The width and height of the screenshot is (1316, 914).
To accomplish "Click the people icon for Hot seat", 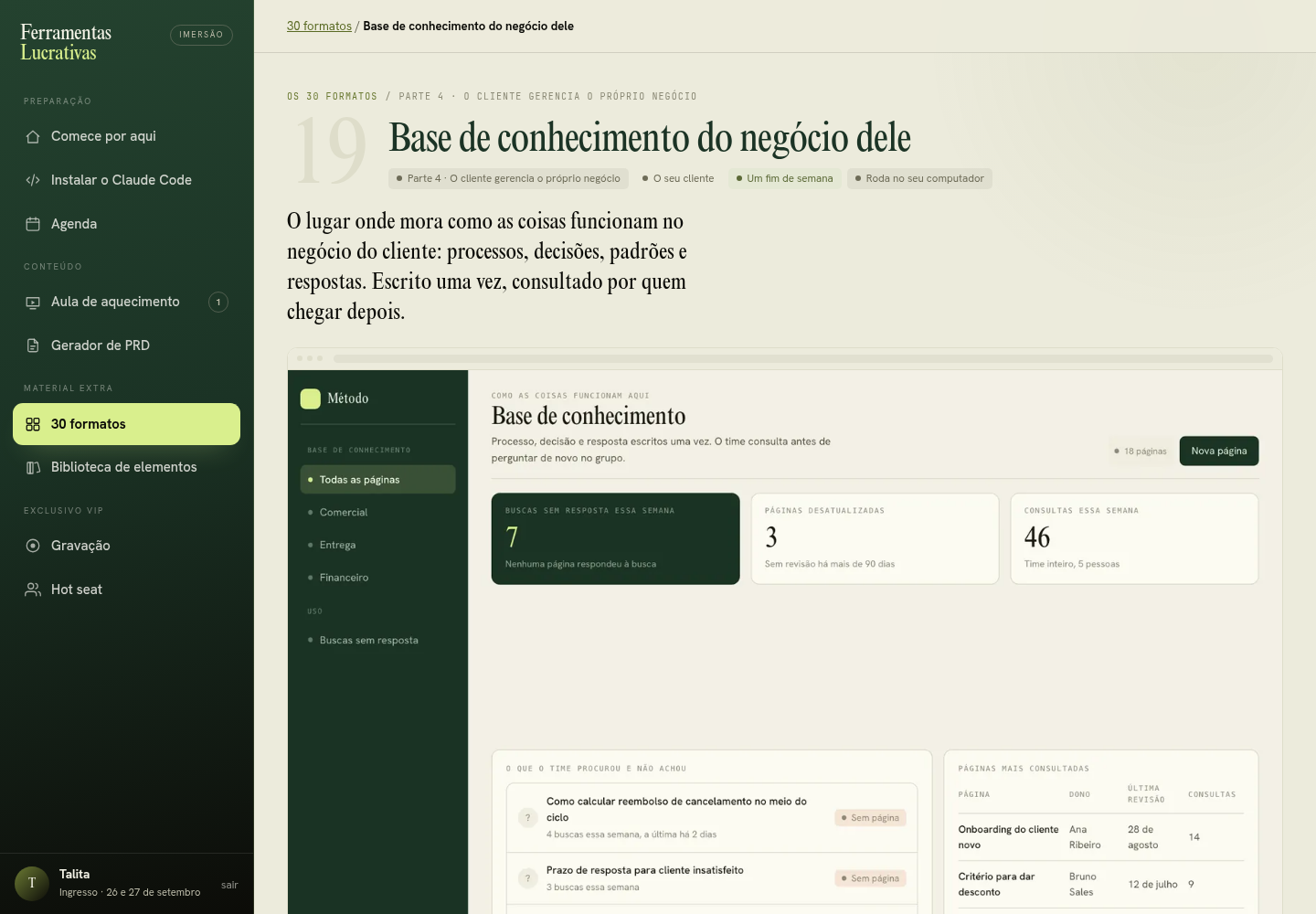I will (x=33, y=590).
